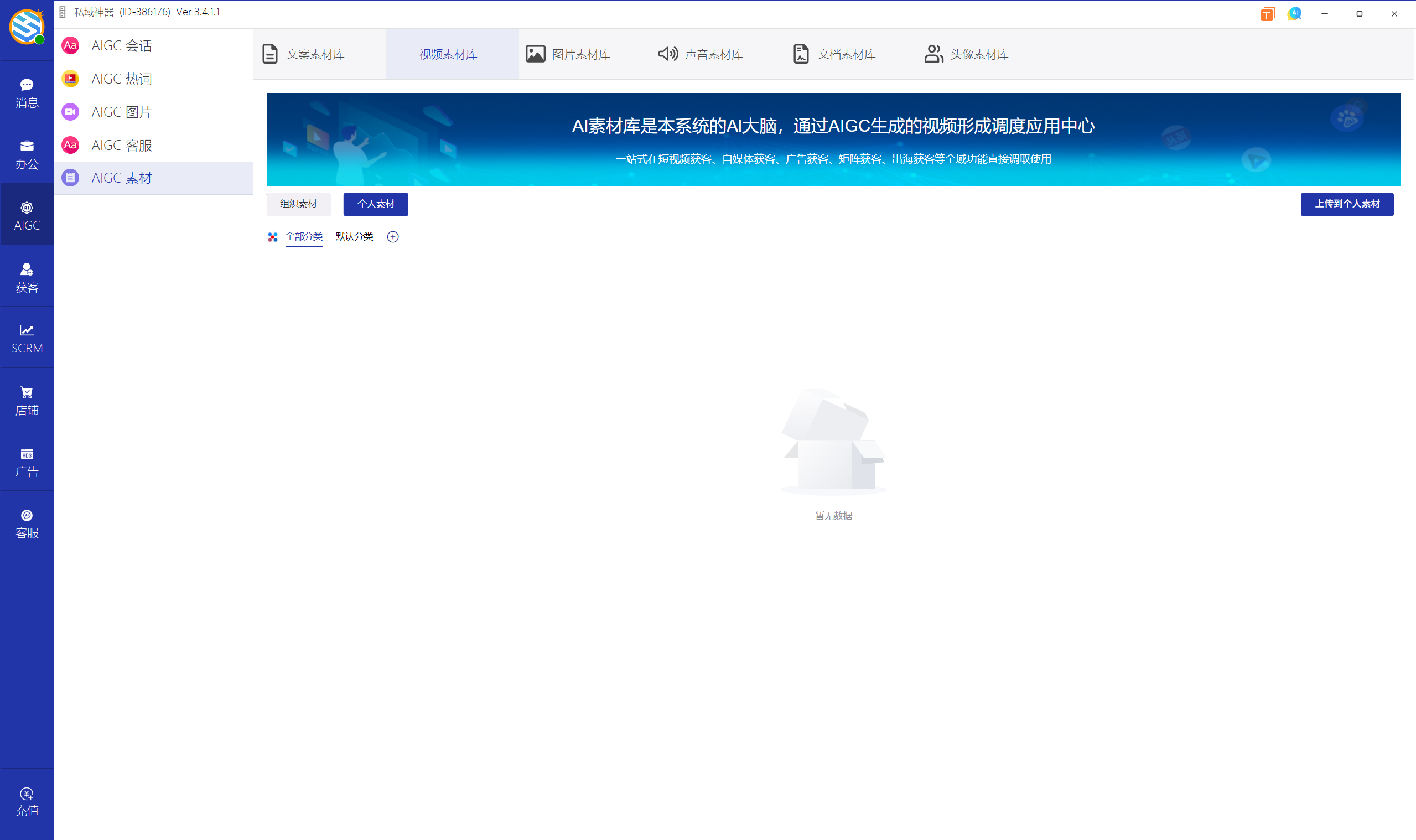Select the 个人素材 materials view

(375, 204)
